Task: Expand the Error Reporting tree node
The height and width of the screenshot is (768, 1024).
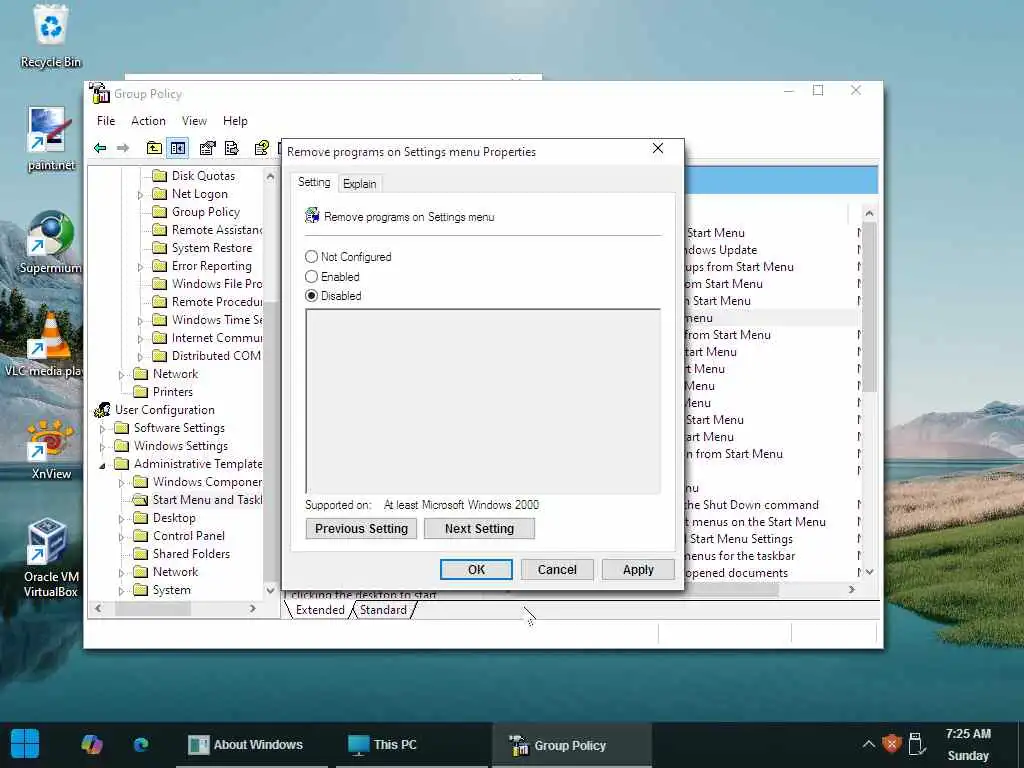Action: pos(140,266)
